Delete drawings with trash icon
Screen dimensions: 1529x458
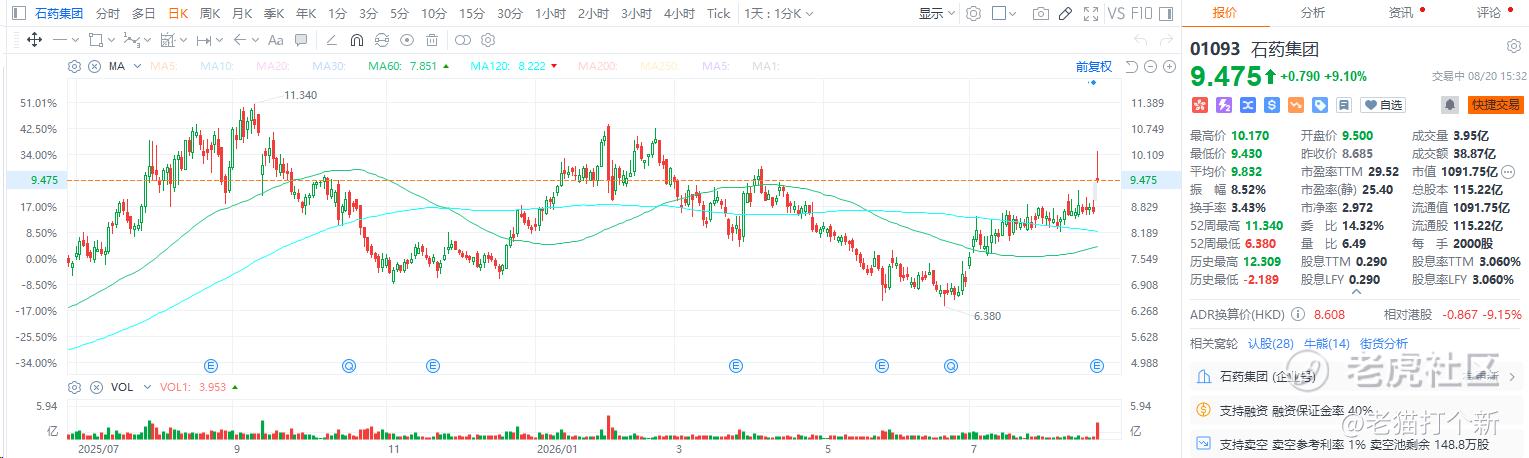point(431,40)
